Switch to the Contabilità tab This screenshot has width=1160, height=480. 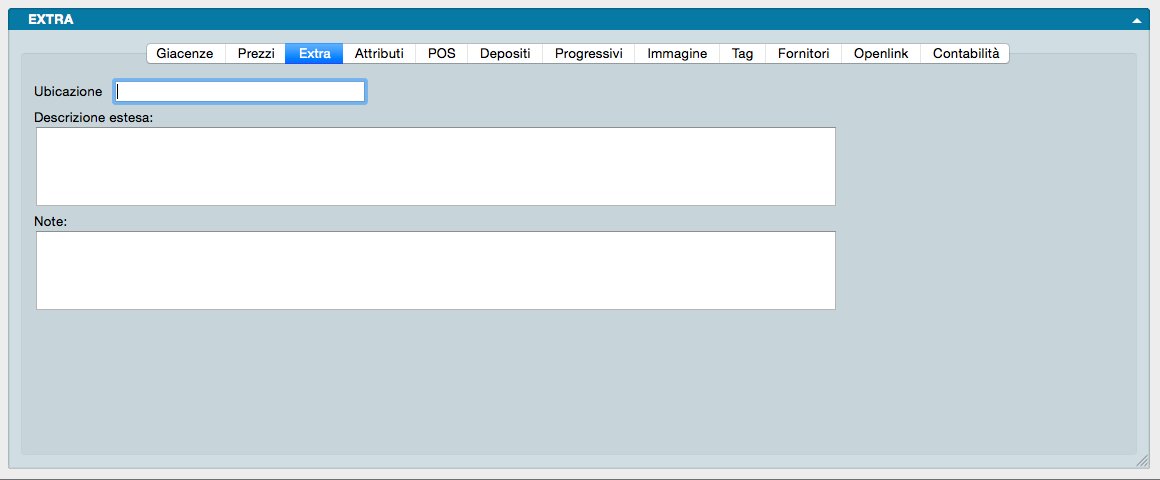click(965, 54)
